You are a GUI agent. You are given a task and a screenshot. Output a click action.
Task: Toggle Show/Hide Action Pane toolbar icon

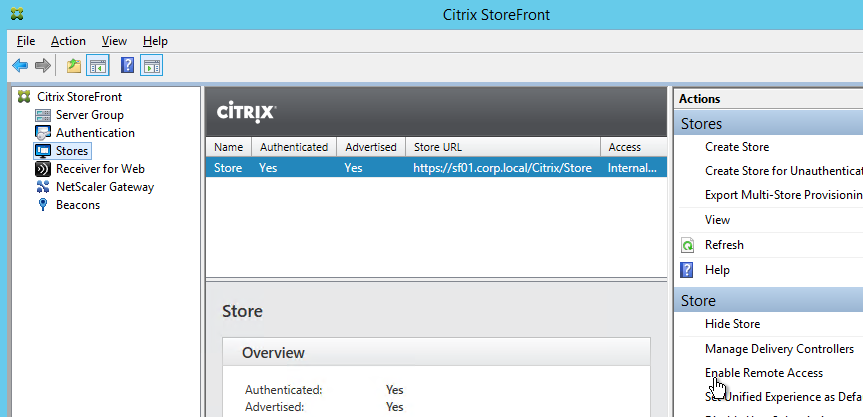151,66
